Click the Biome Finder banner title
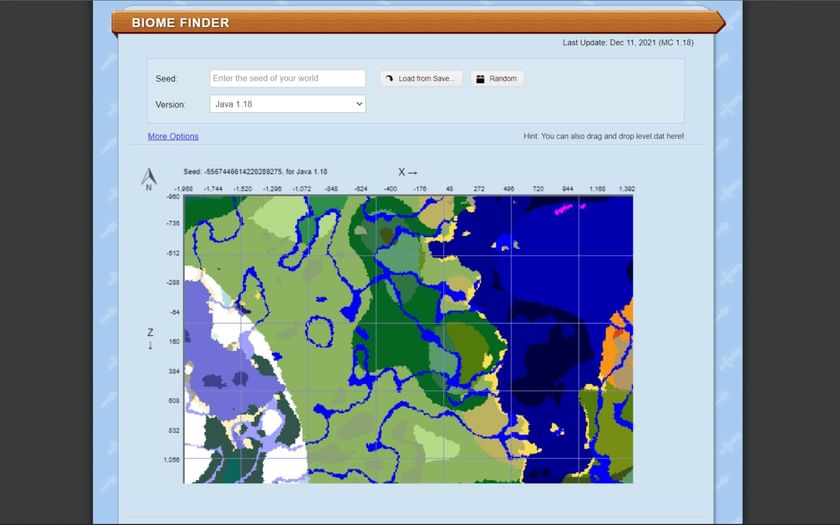 tap(181, 23)
